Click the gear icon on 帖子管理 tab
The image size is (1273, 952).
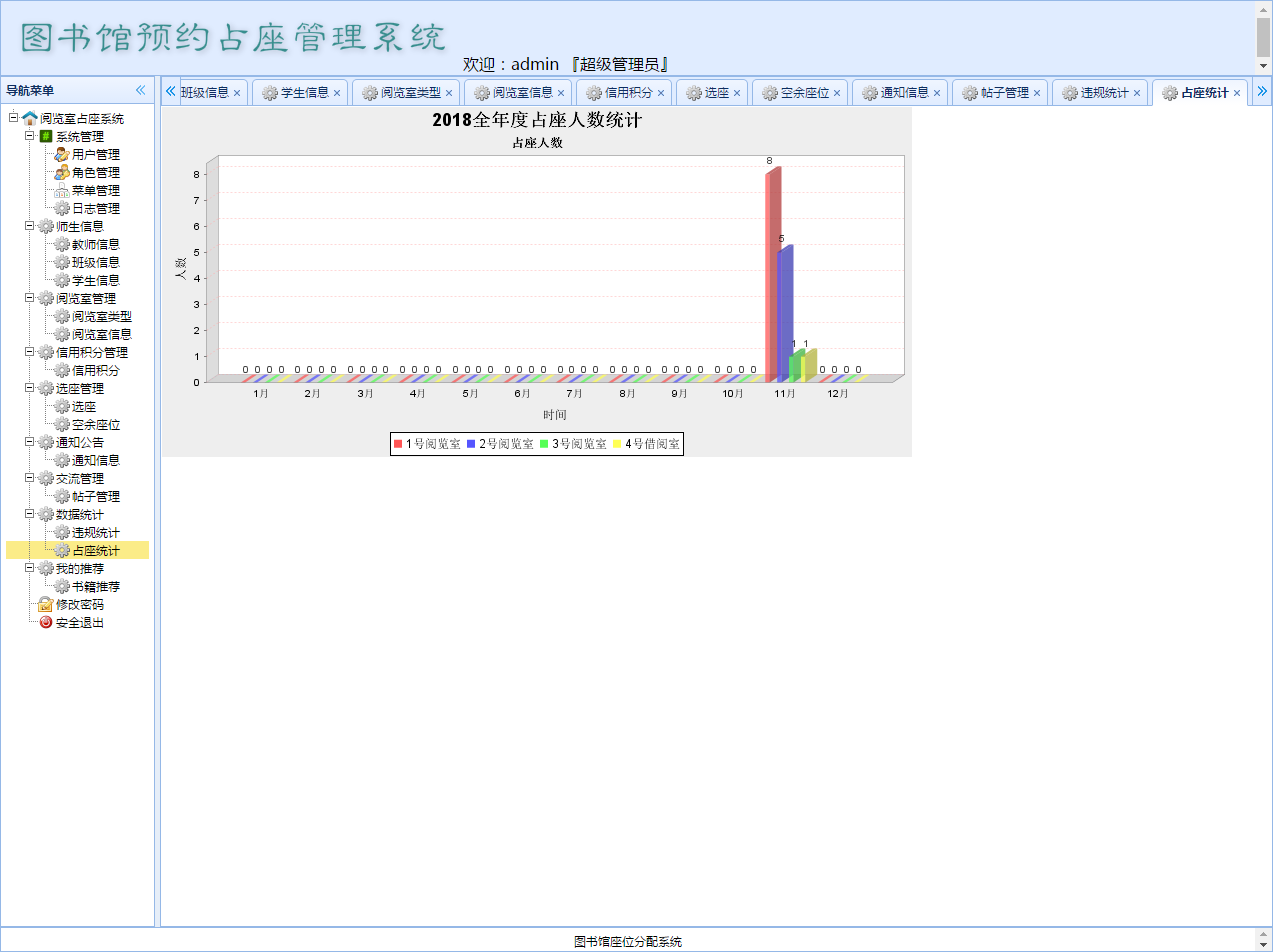click(970, 93)
